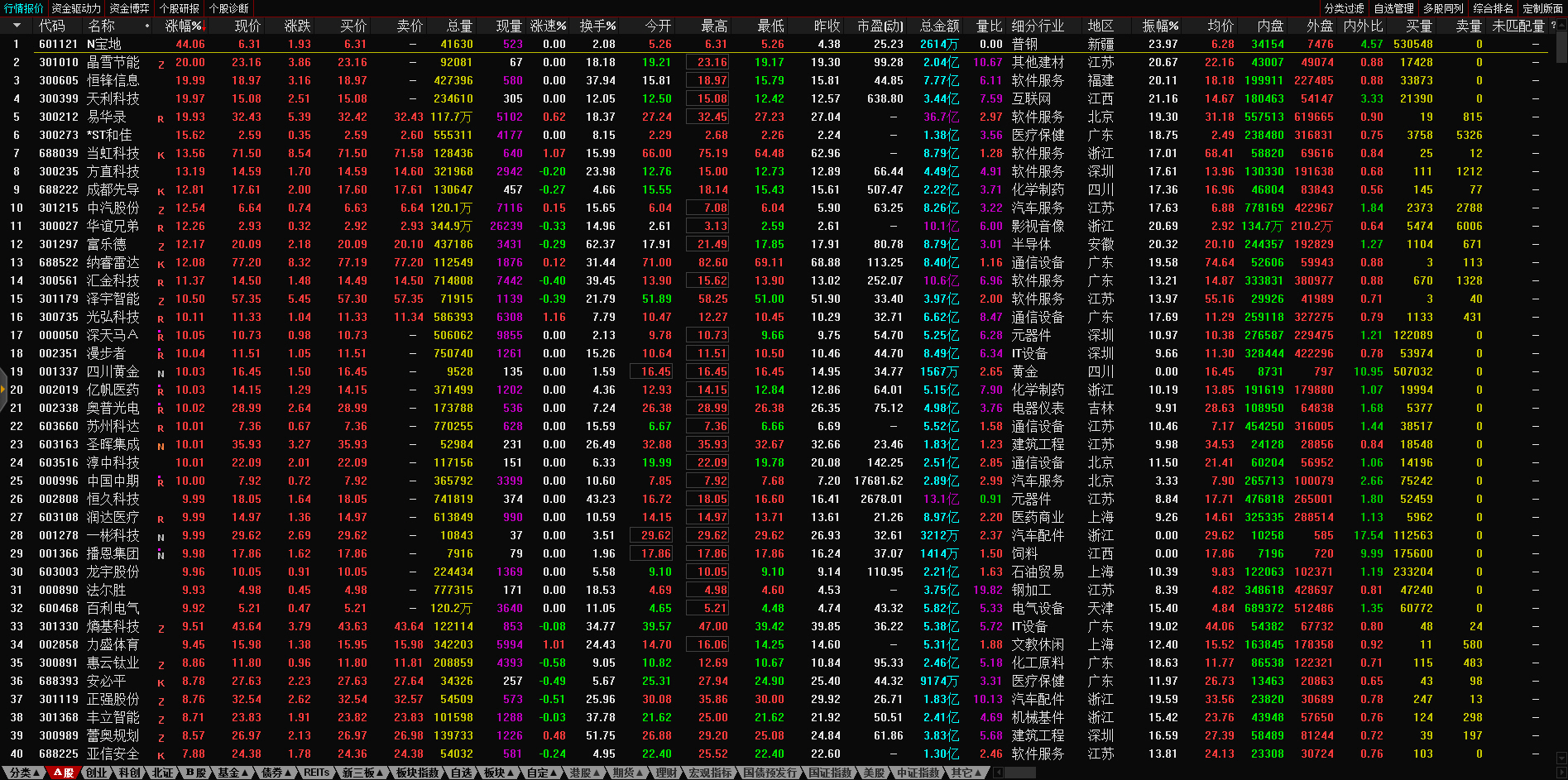Switch to 个股诊断 tab

click(x=229, y=8)
